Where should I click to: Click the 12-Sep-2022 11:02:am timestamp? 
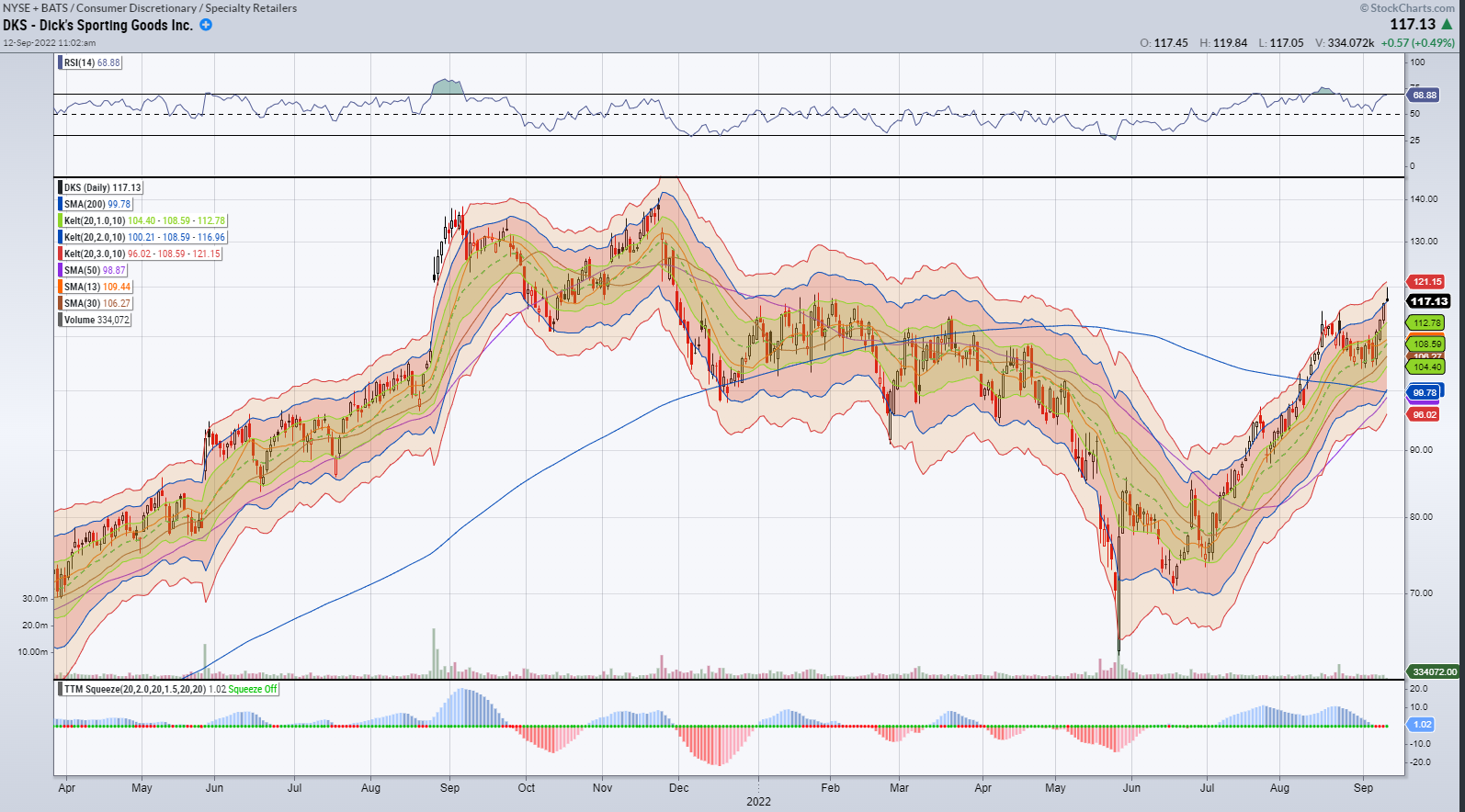click(49, 43)
